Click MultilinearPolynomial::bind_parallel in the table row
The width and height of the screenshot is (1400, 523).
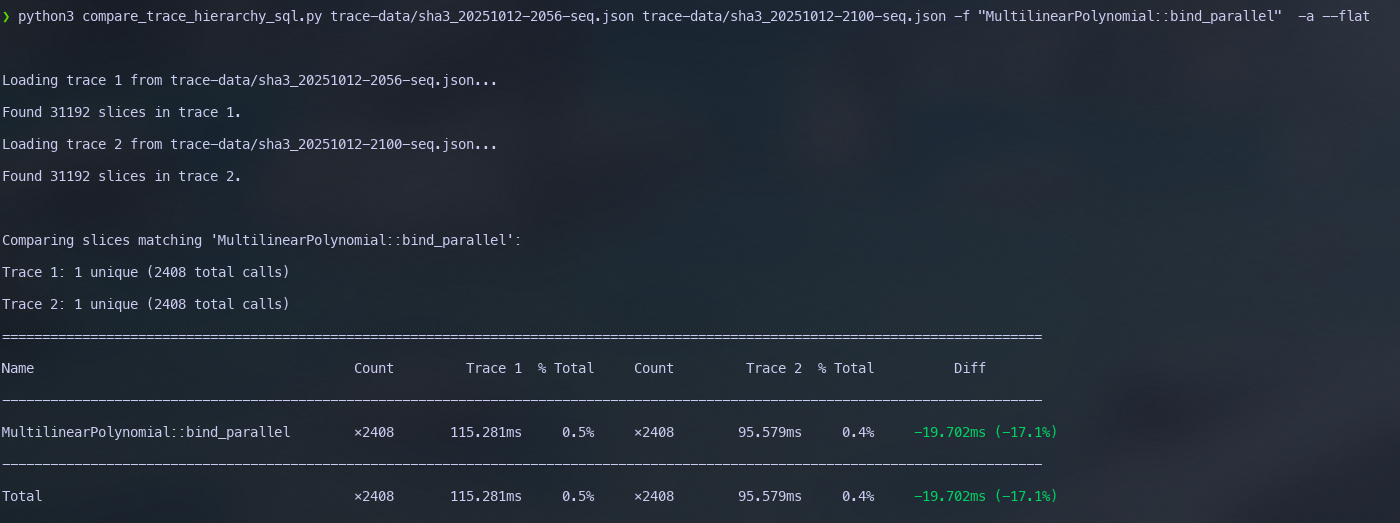coord(146,432)
